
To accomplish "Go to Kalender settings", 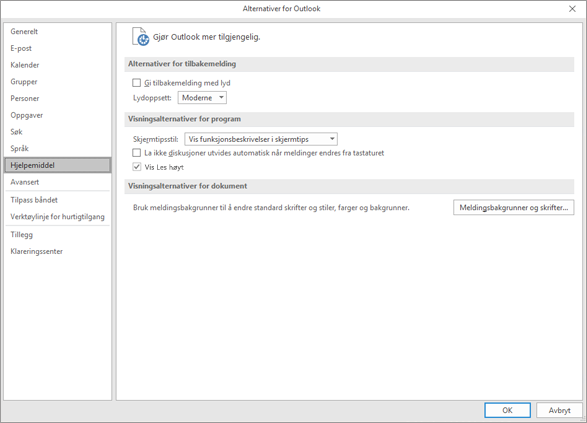I will coord(58,65).
